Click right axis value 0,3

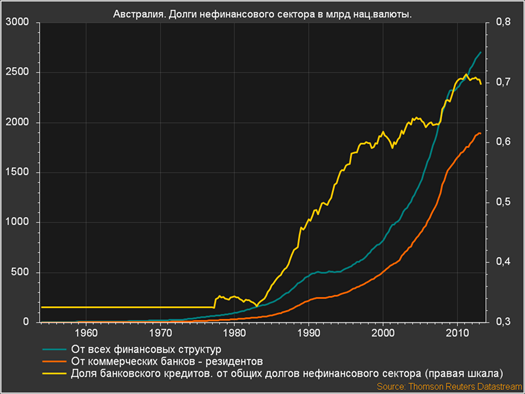503,321
